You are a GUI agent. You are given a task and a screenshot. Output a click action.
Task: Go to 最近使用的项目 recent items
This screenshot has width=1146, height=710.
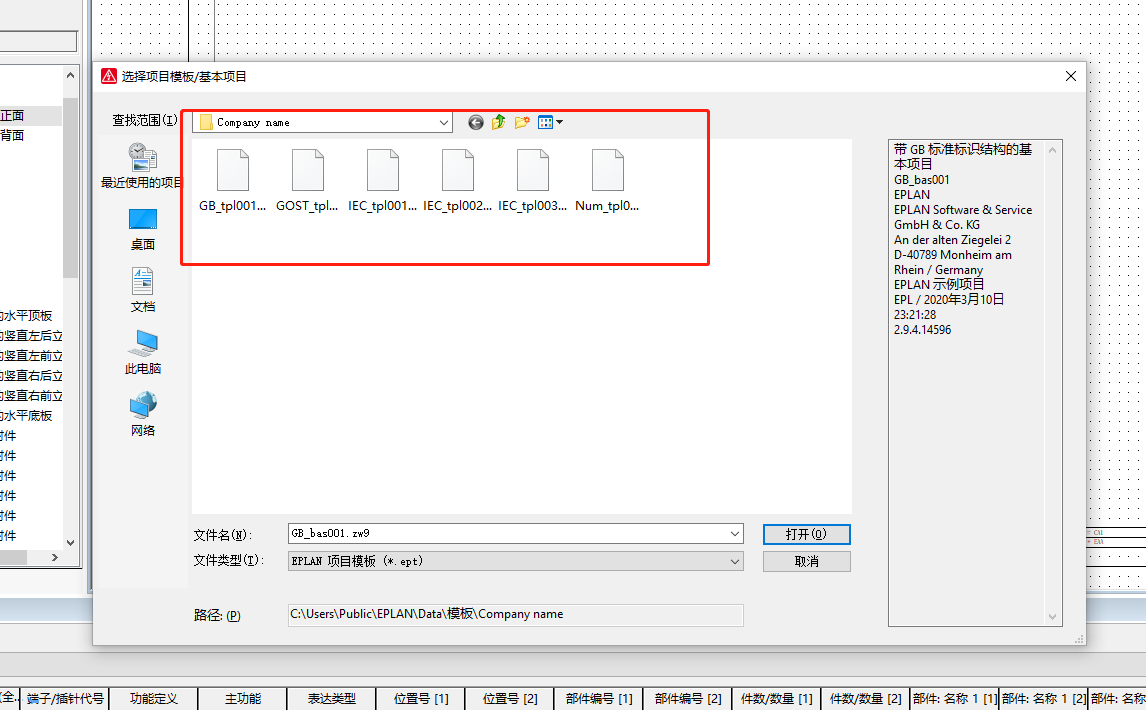click(142, 166)
